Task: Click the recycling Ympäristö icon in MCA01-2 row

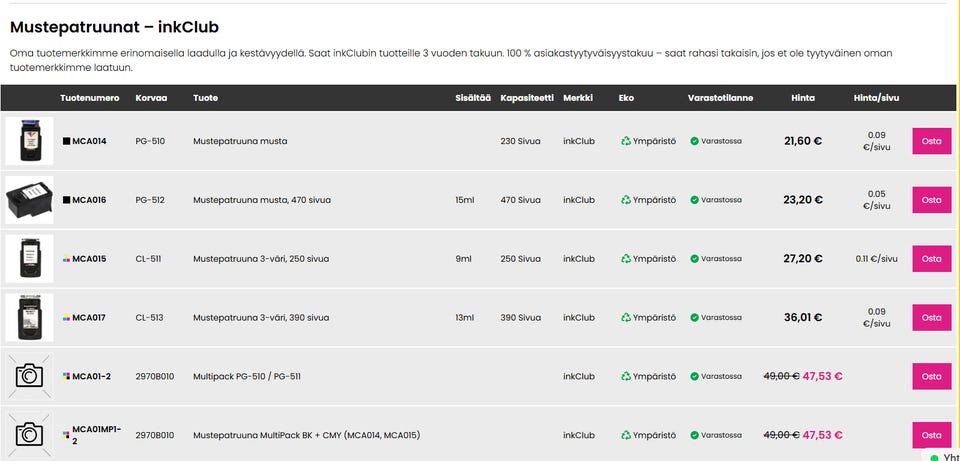Action: coord(626,376)
